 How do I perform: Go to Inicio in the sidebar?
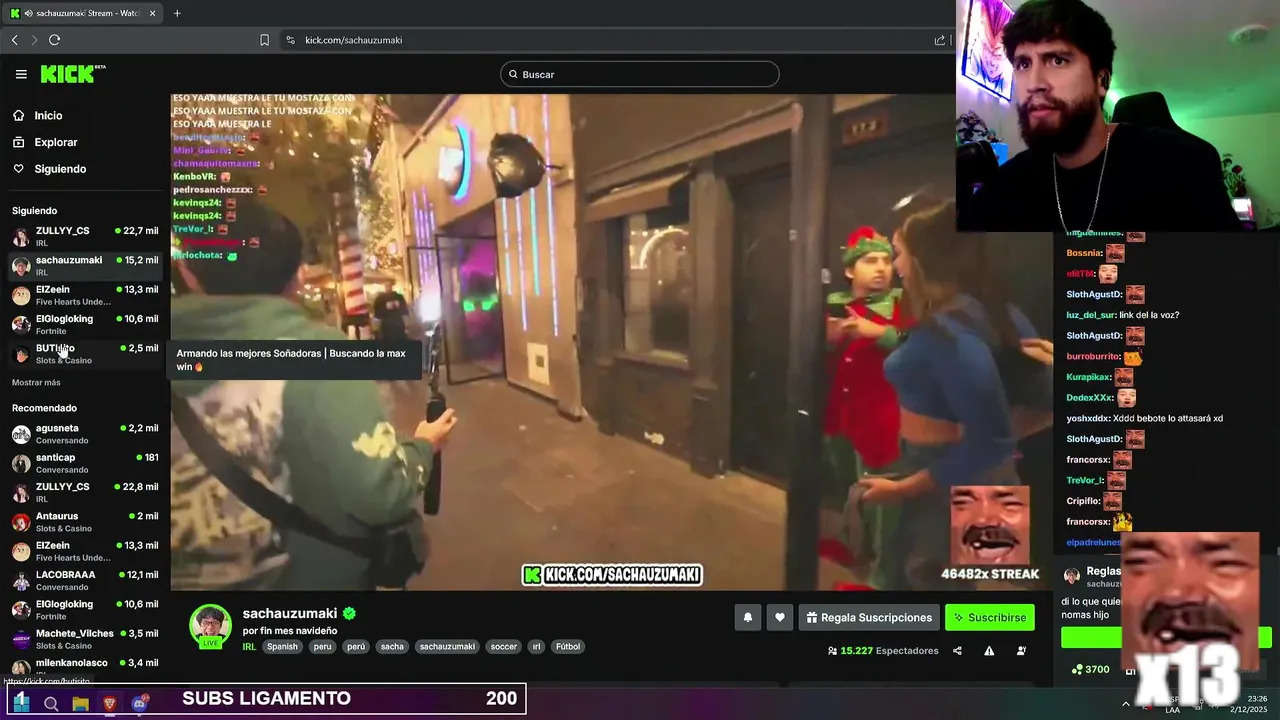click(x=48, y=116)
